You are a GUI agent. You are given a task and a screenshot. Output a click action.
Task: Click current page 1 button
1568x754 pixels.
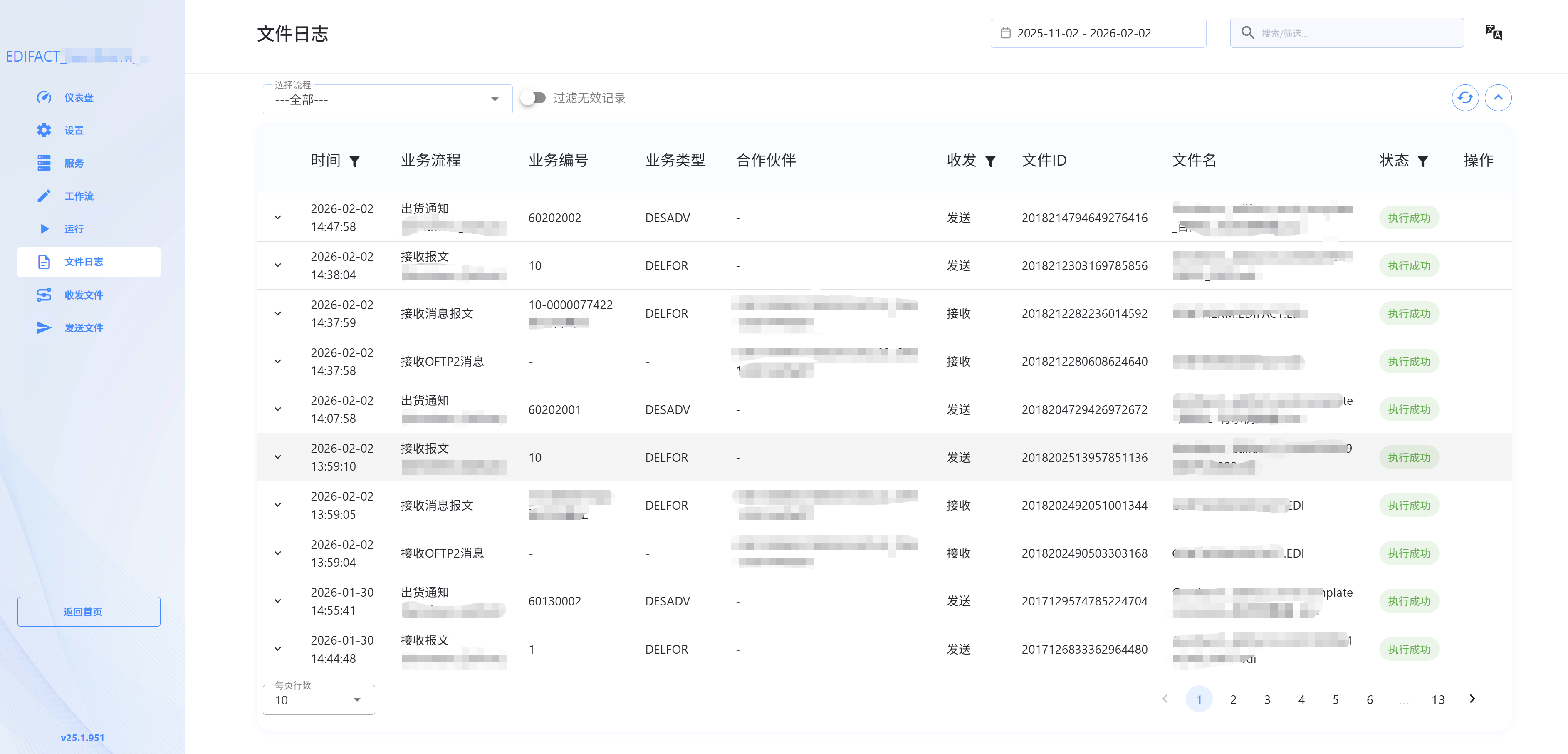1199,700
